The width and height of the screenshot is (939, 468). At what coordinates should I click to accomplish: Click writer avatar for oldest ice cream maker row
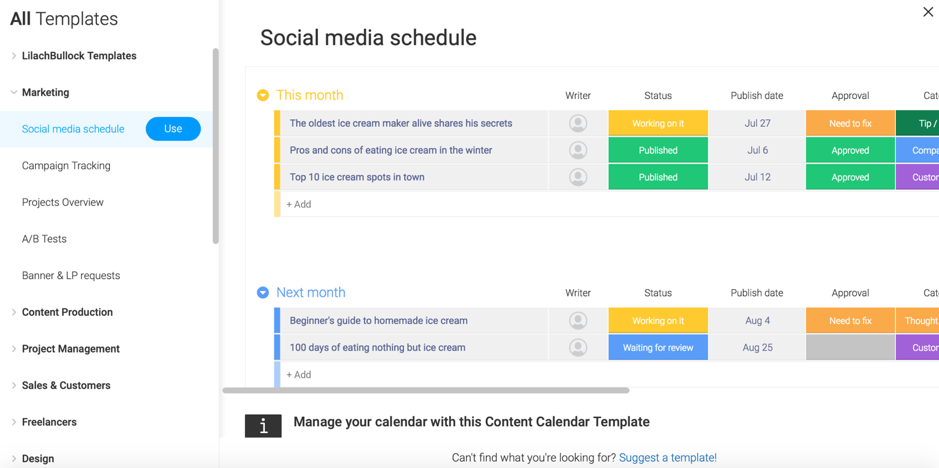point(578,123)
